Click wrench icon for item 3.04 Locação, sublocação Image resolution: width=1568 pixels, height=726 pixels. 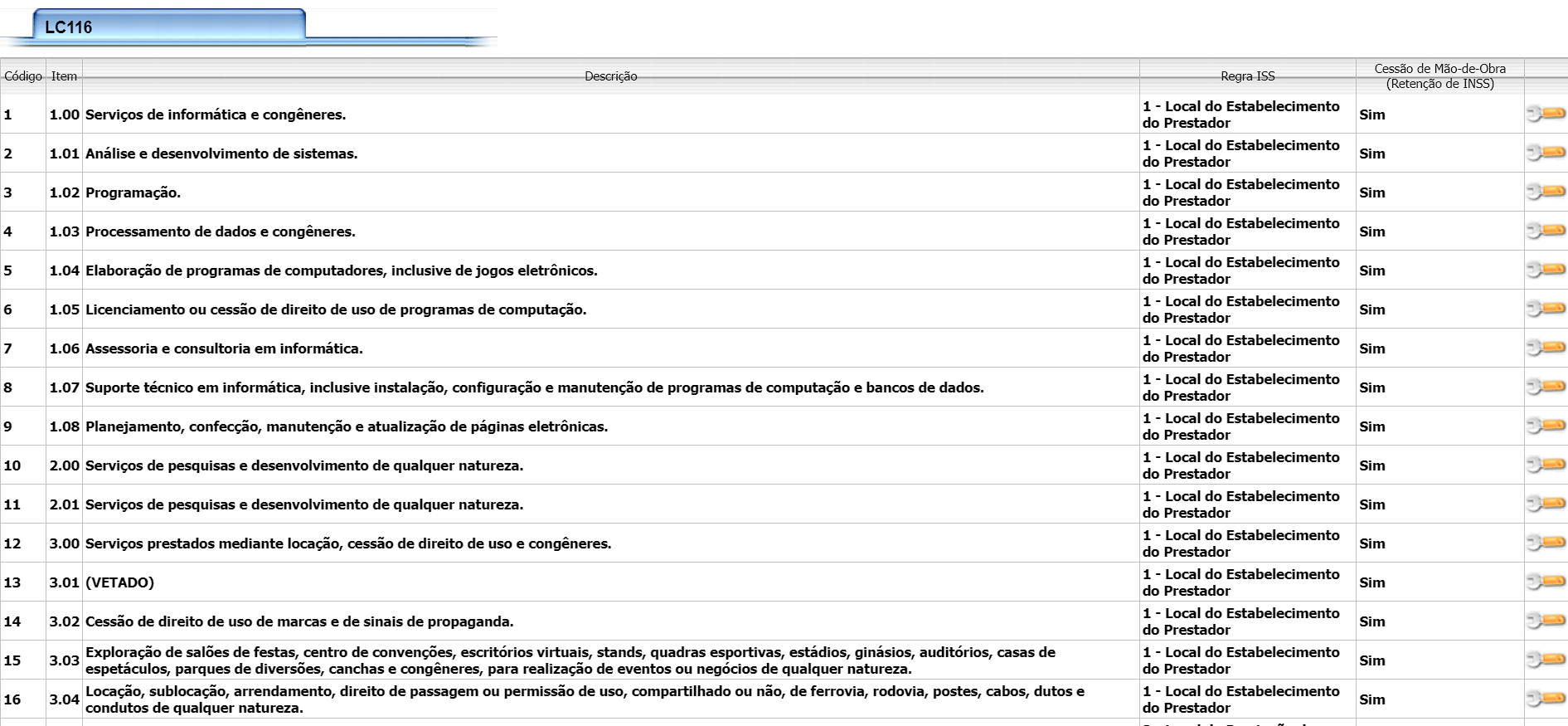pos(1546,699)
